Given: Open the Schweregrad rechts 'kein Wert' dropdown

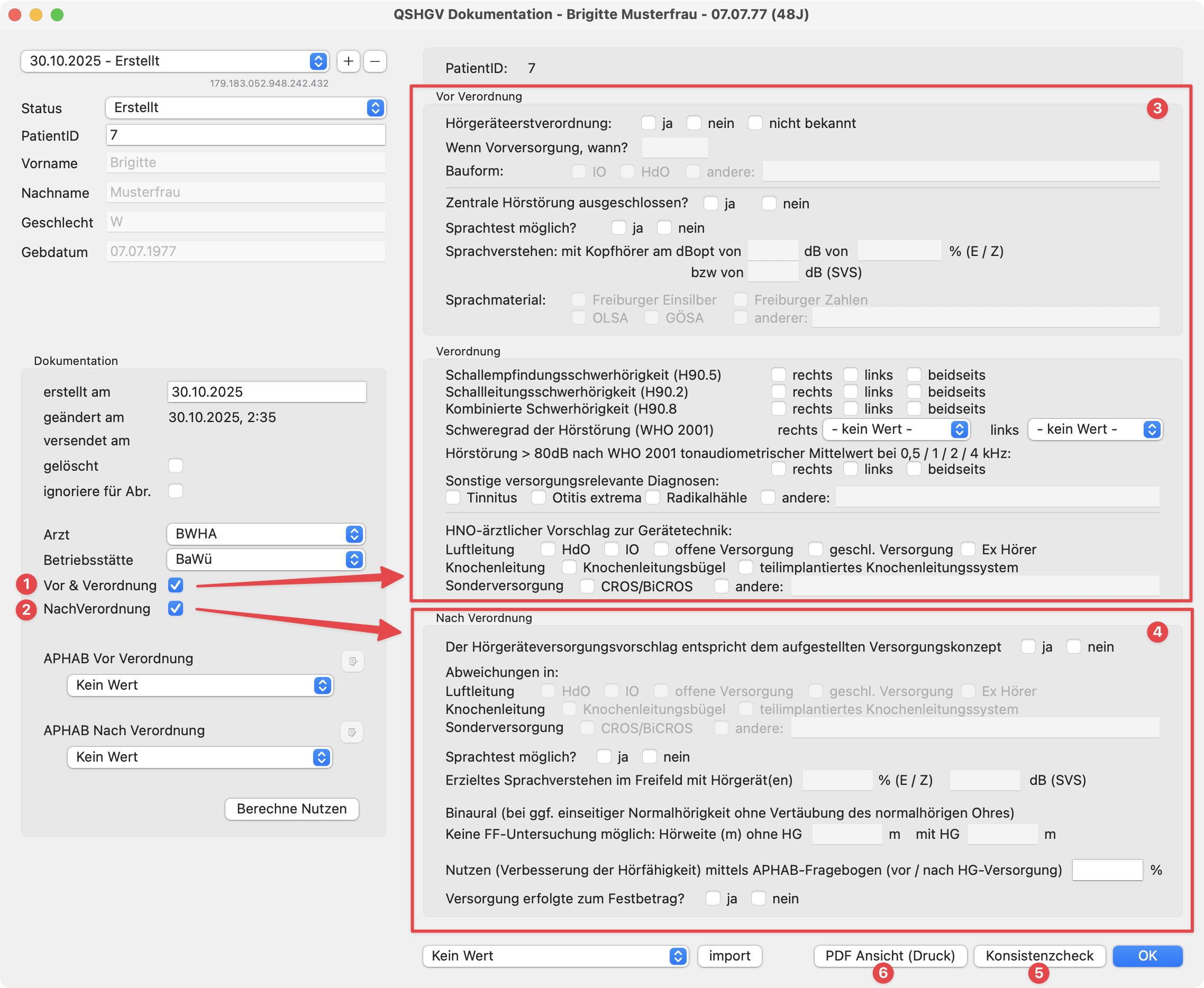Looking at the screenshot, I should point(896,429).
